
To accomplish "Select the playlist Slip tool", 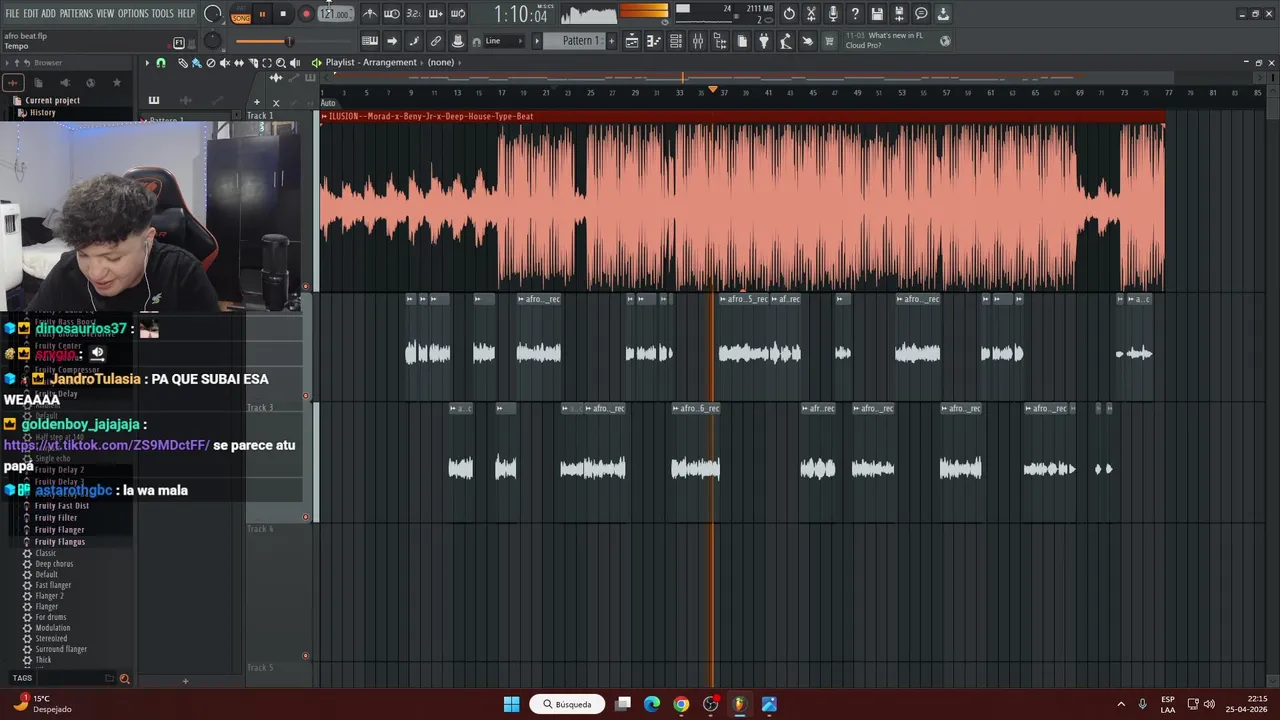I will point(238,63).
